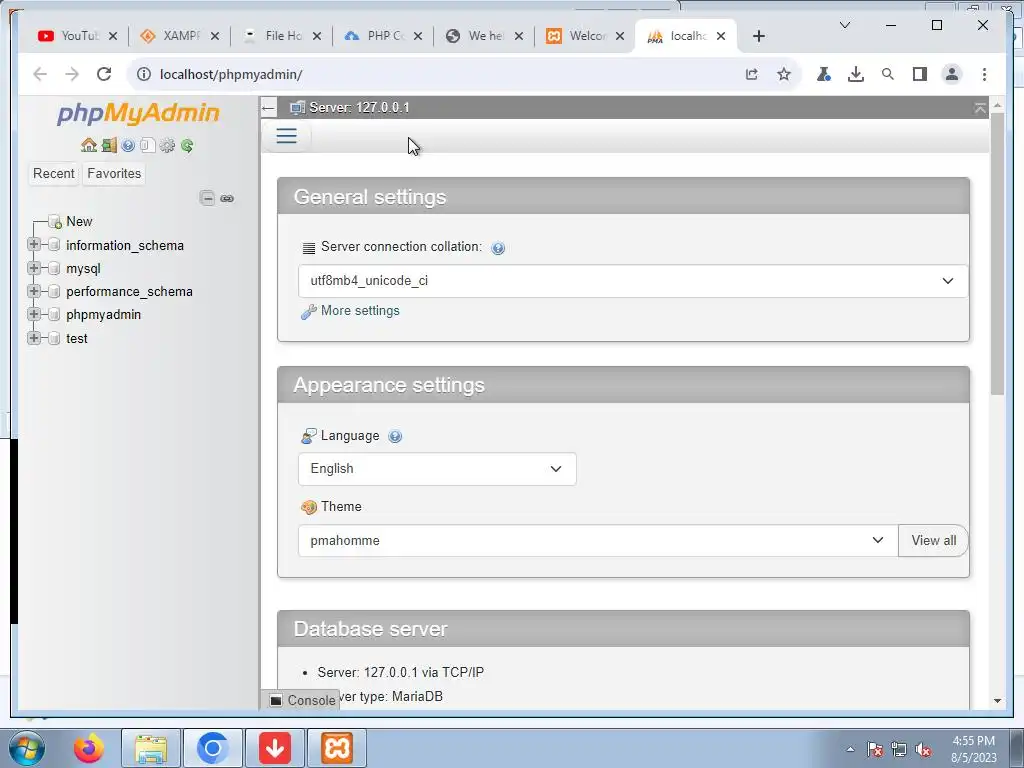Click the phpMyAdmin Home icon

tap(89, 145)
